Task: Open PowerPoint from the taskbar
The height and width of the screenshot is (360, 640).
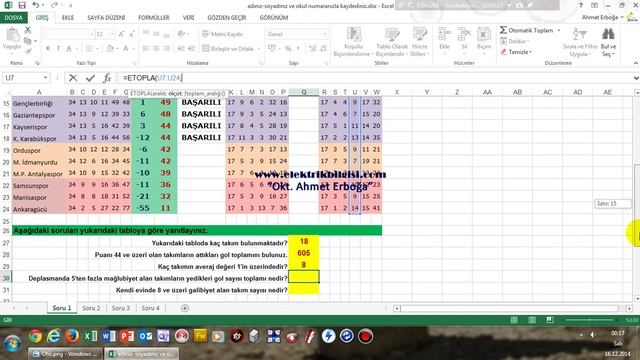Action: pos(127,336)
